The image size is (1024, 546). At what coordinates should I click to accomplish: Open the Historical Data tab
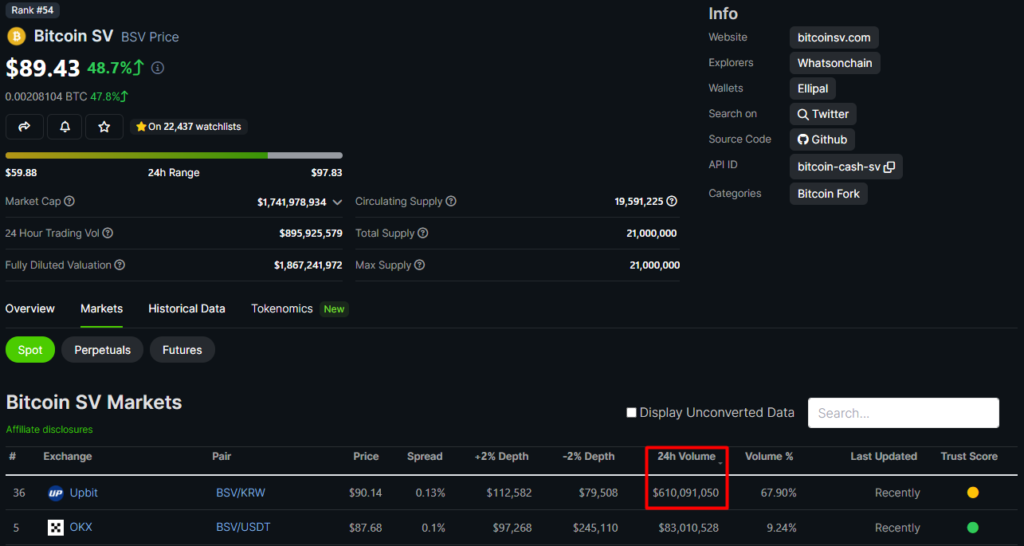click(187, 309)
